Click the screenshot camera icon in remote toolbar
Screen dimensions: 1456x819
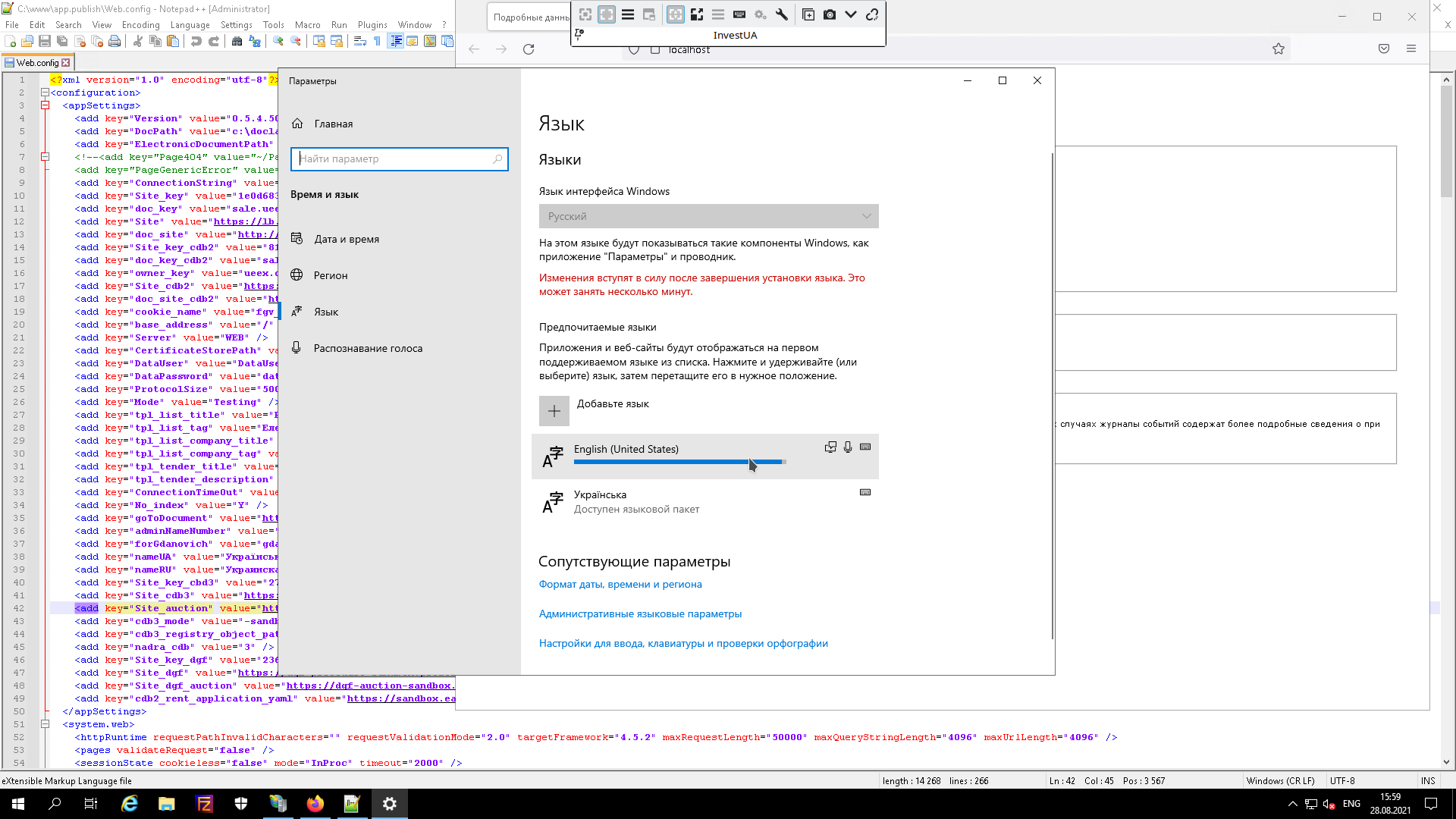point(830,14)
